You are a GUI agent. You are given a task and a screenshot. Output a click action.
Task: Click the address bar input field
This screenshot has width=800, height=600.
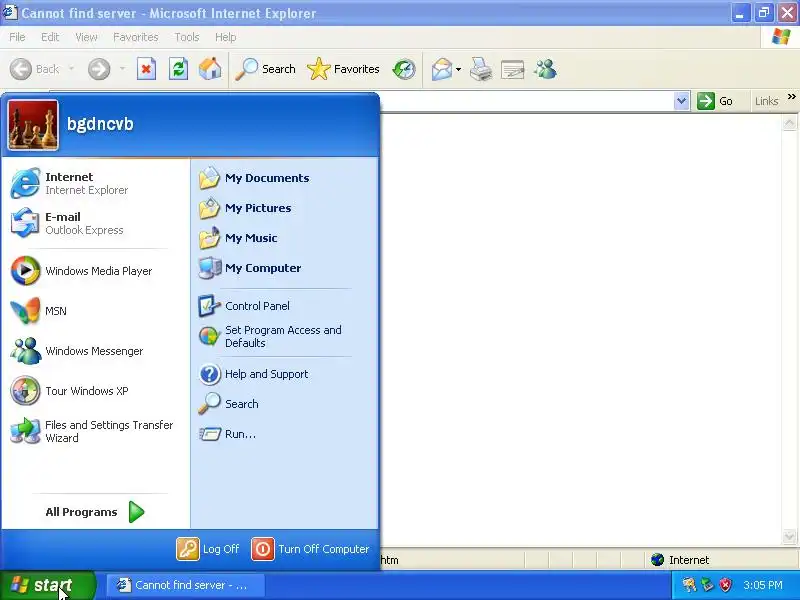(x=527, y=101)
